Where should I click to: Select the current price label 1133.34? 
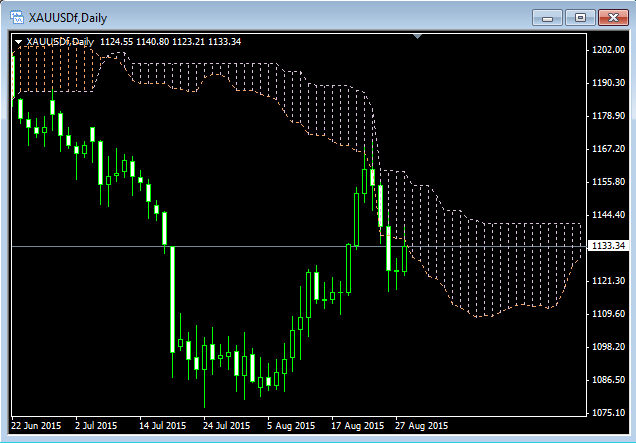[608, 246]
